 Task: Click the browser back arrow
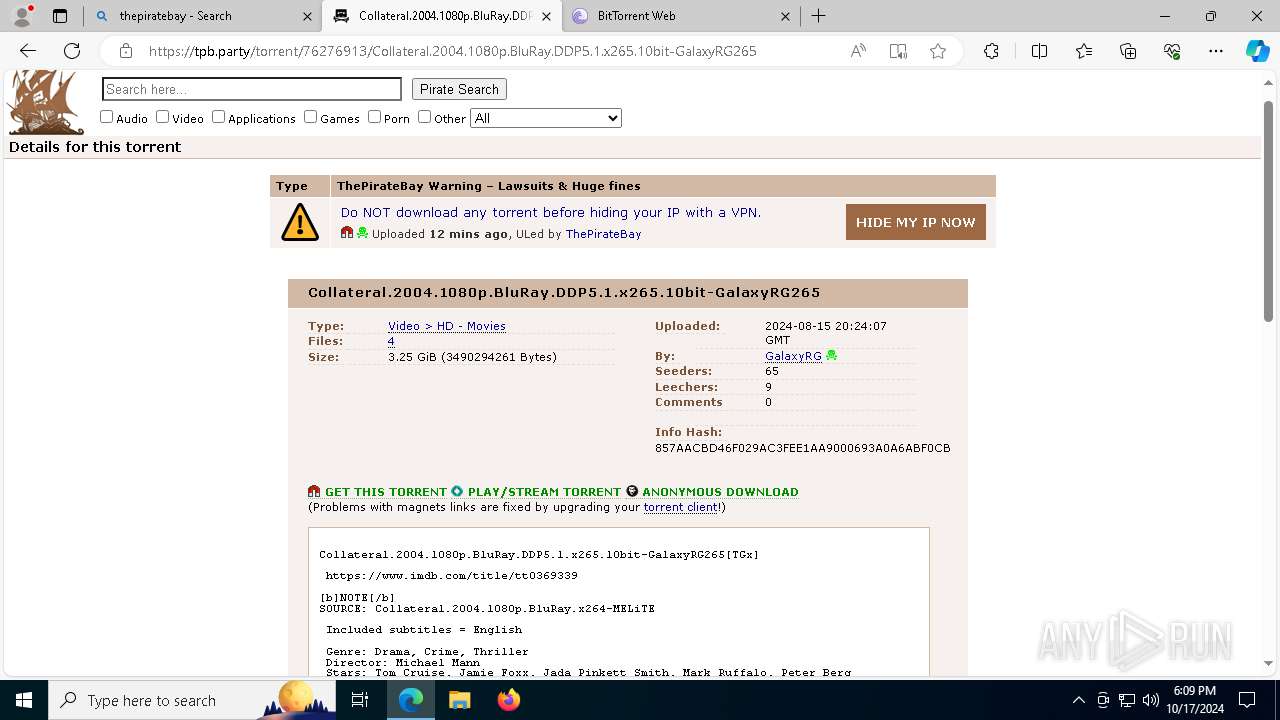pos(28,51)
